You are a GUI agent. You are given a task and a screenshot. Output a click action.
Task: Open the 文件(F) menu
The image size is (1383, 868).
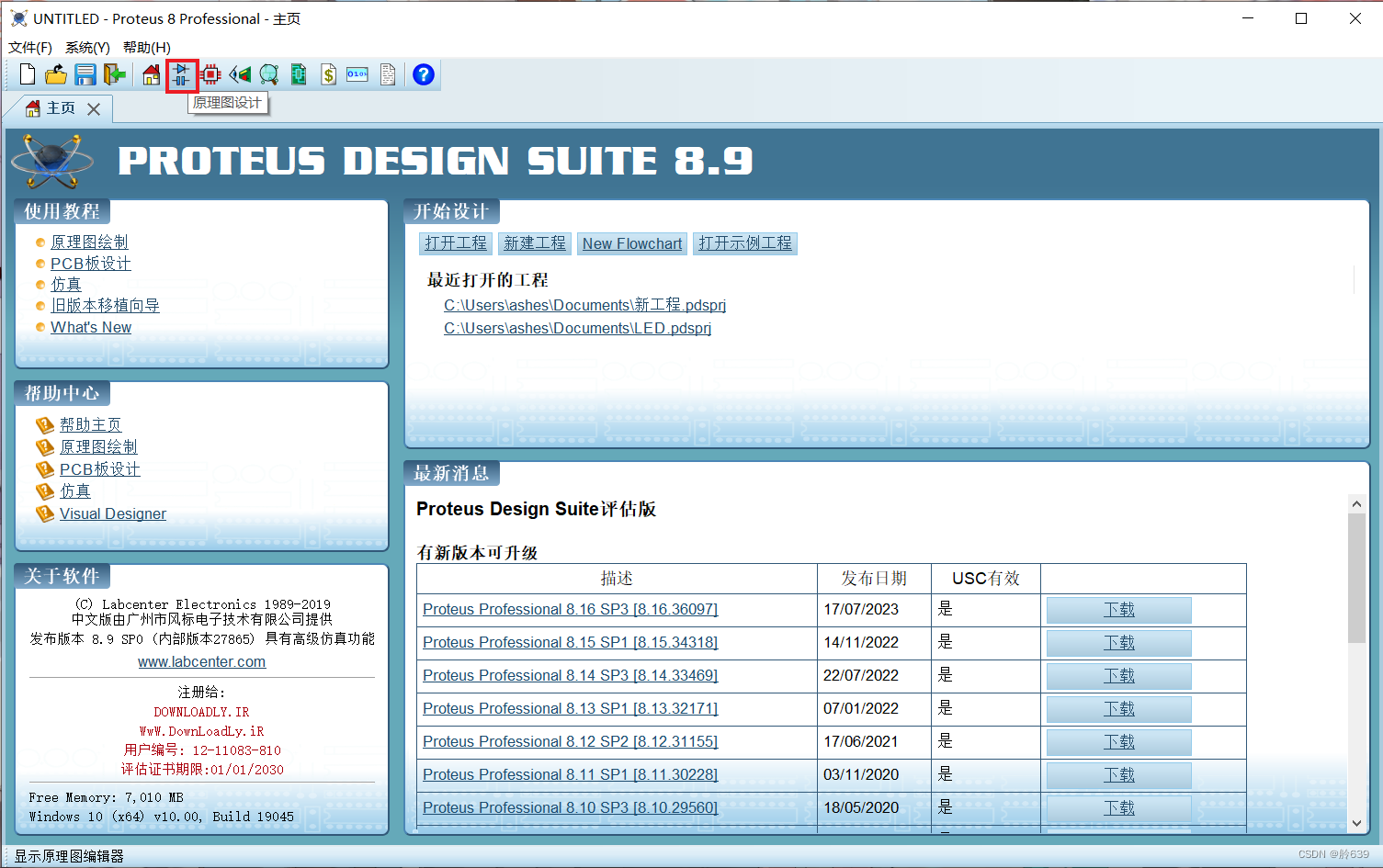click(x=28, y=47)
